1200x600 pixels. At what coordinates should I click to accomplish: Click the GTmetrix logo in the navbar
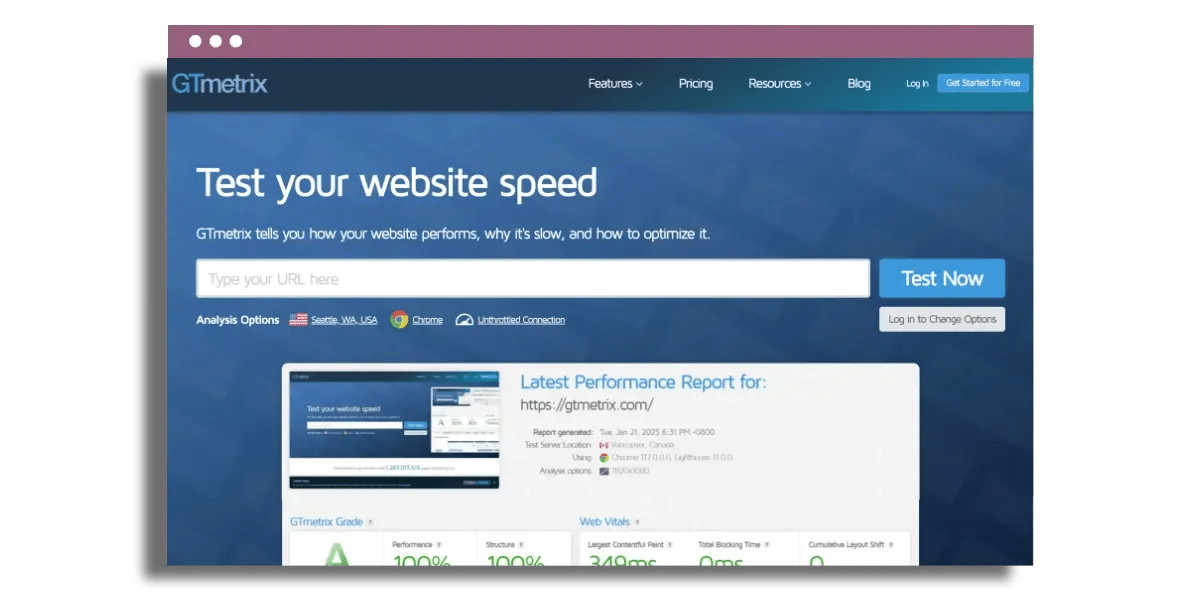(x=221, y=84)
